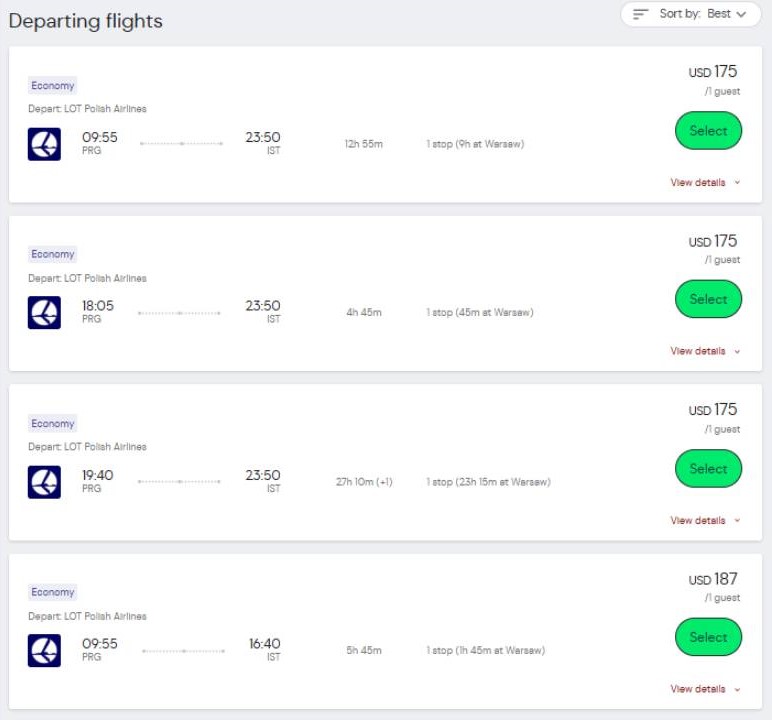This screenshot has width=772, height=720.
Task: Click Economy tag on the 18:05 flight
Action: (x=53, y=254)
